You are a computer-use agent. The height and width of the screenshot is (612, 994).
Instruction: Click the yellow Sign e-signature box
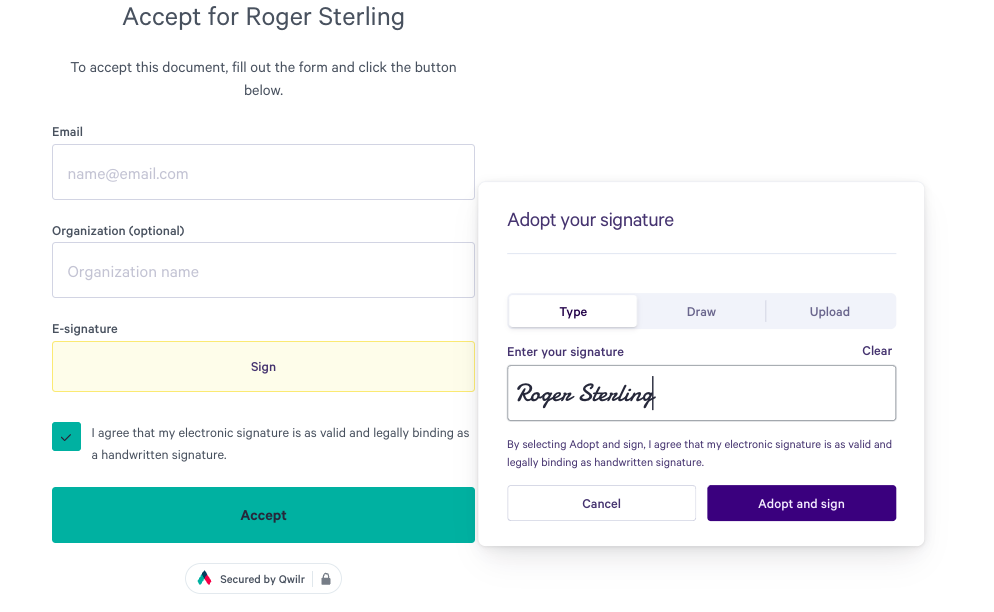coord(263,367)
